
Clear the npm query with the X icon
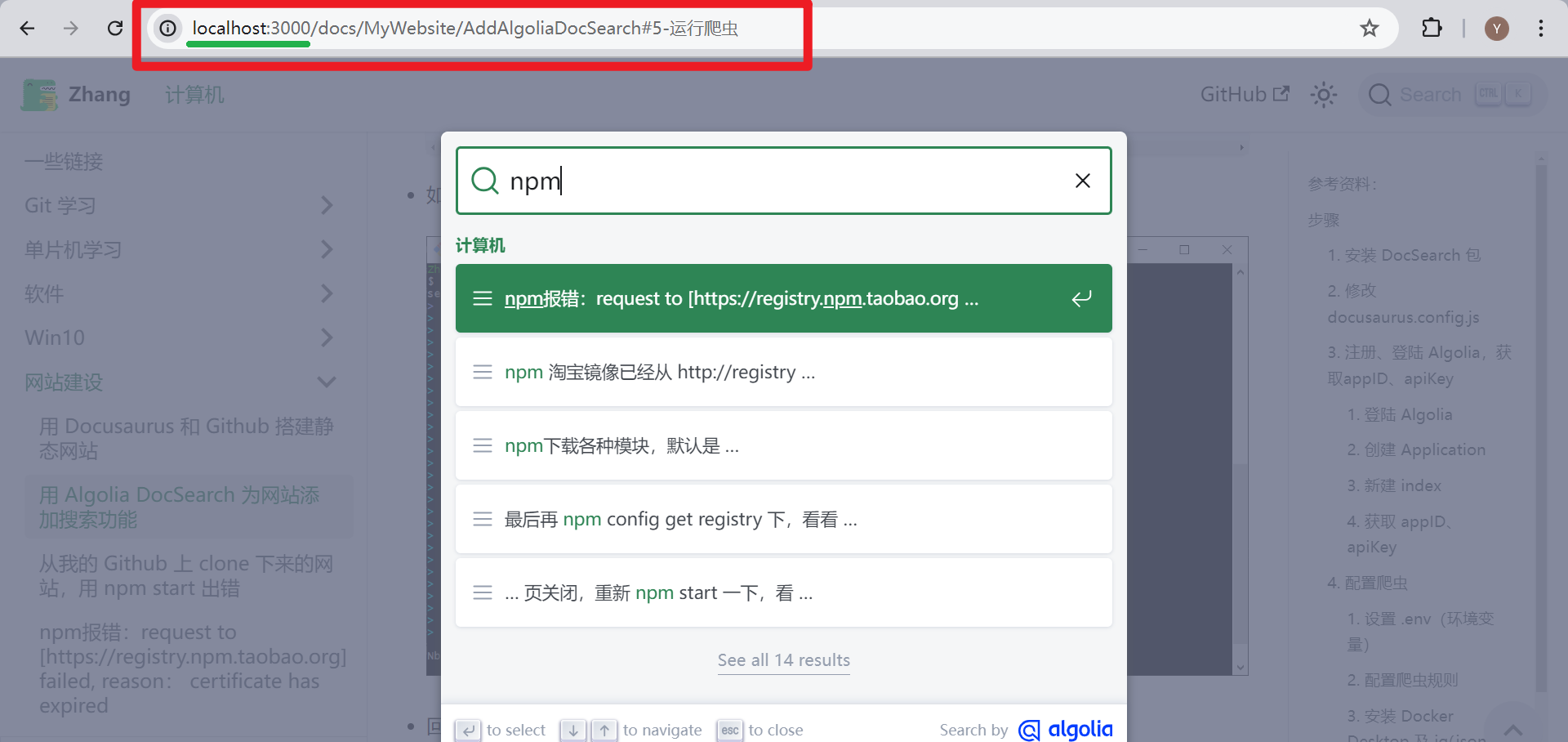tap(1083, 181)
